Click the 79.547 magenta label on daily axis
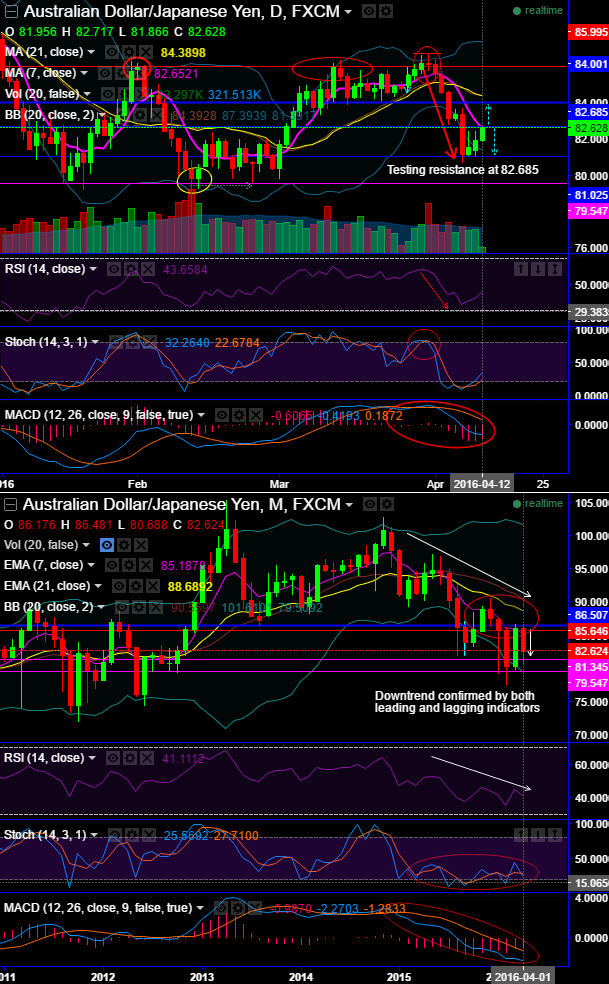This screenshot has height=984, width=609. (588, 211)
